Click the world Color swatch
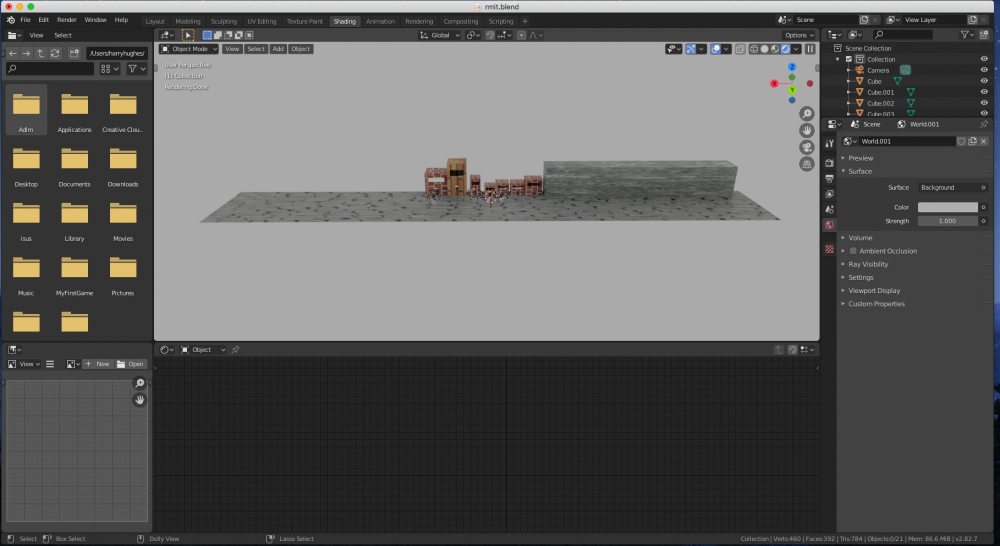 (948, 207)
